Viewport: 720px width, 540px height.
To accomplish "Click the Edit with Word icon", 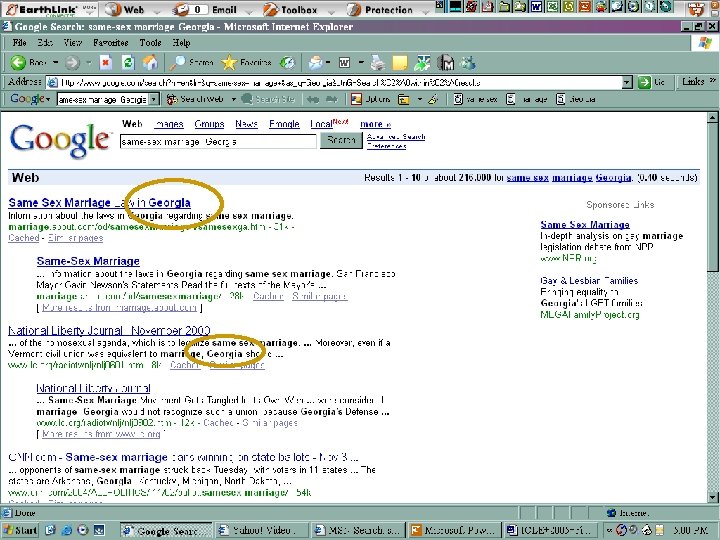I will pyautogui.click(x=344, y=62).
